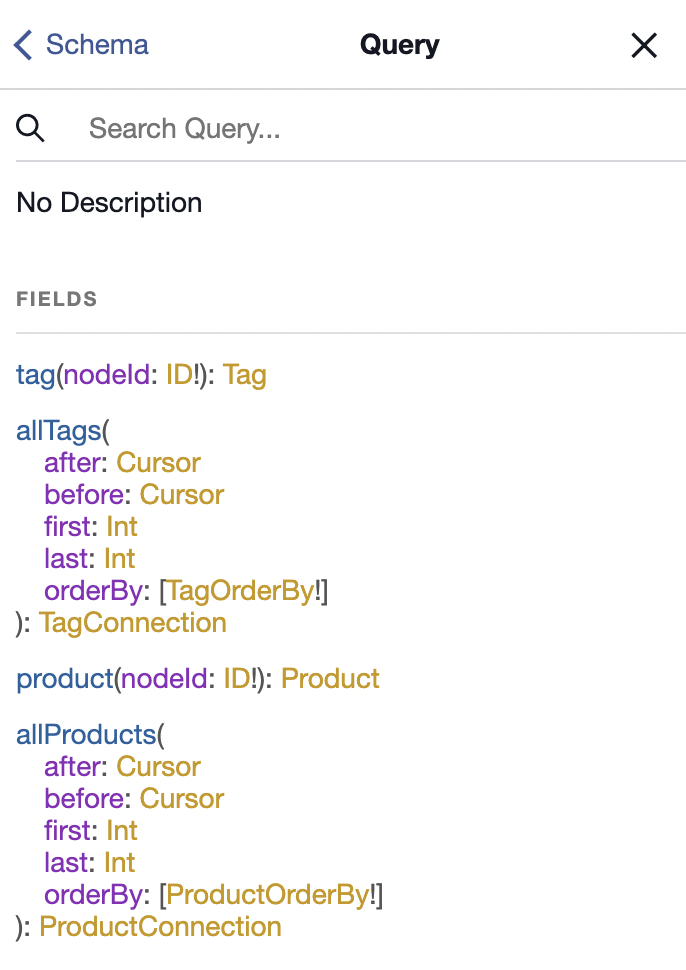The height and width of the screenshot is (970, 686).
Task: Open the Int type from the first argument
Action: (122, 526)
